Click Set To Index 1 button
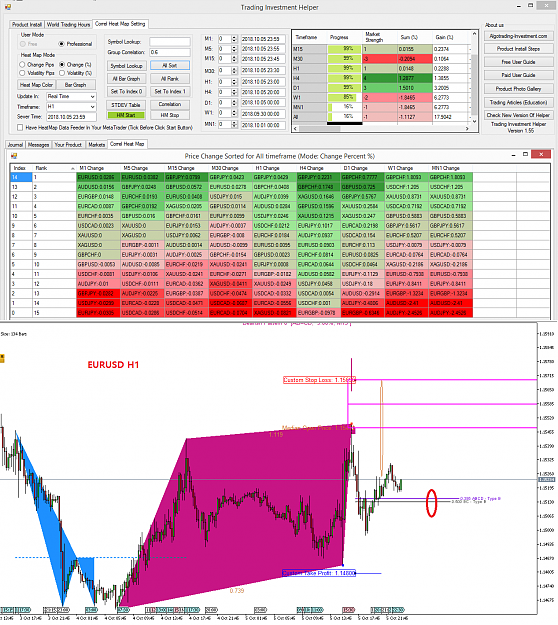 (170, 92)
